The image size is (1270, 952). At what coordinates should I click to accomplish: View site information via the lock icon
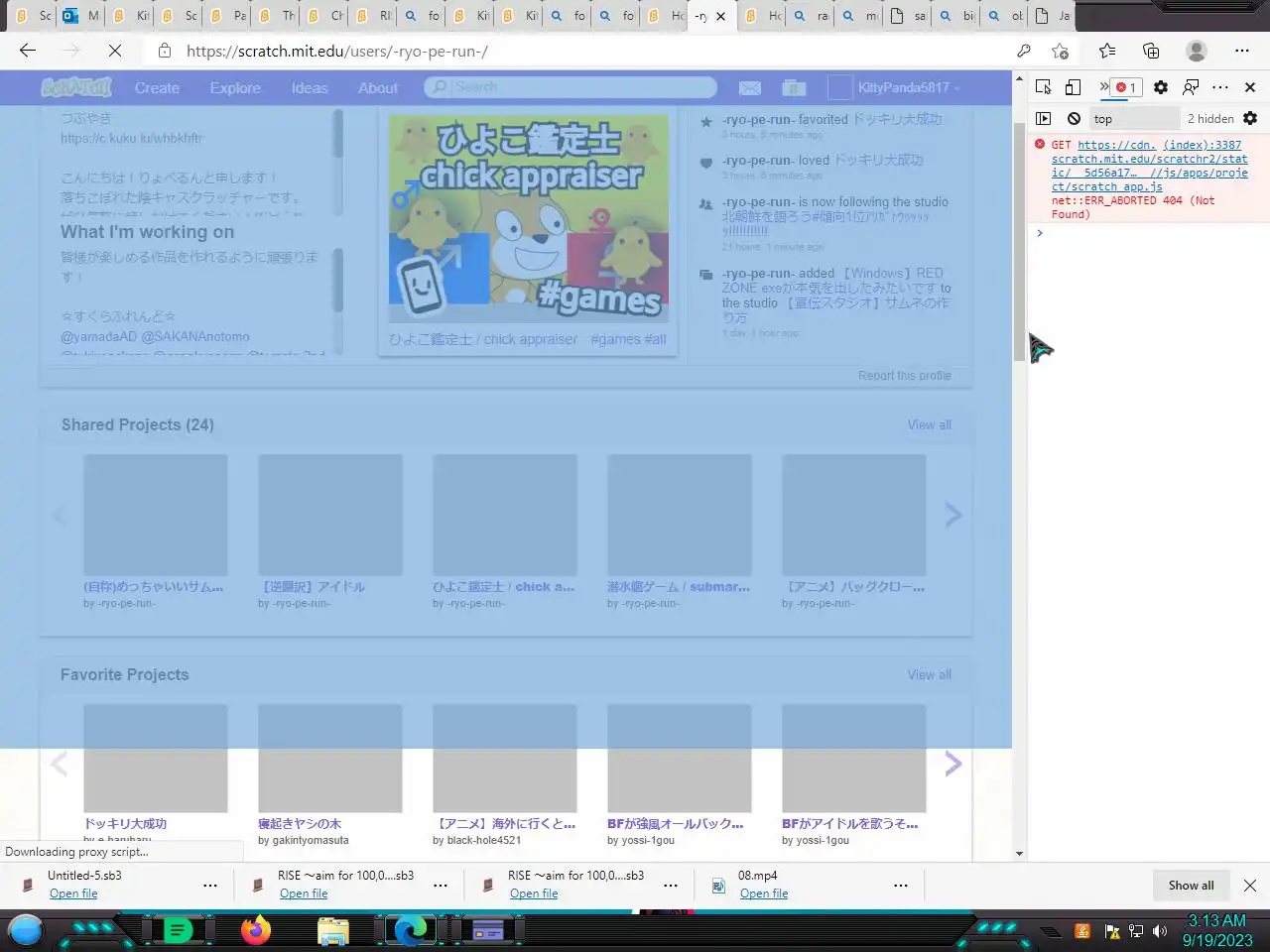click(165, 51)
